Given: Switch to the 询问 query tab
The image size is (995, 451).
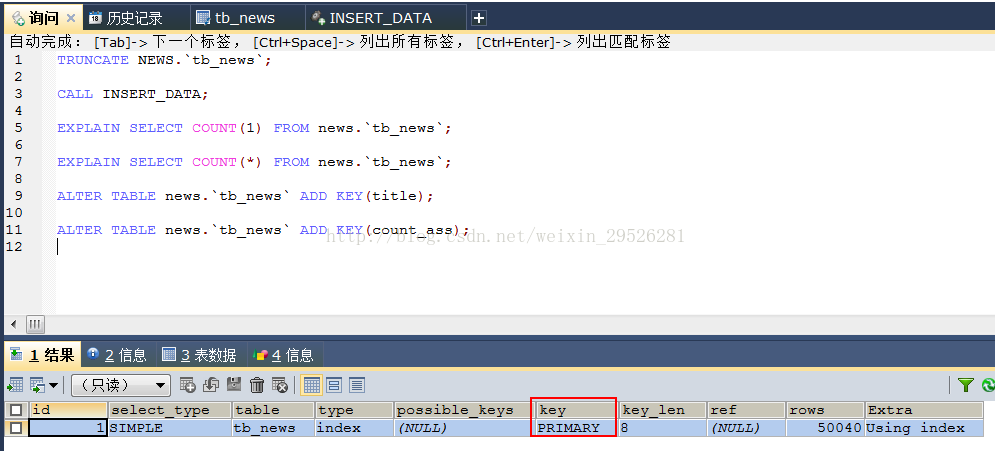Looking at the screenshot, I should click(x=43, y=18).
